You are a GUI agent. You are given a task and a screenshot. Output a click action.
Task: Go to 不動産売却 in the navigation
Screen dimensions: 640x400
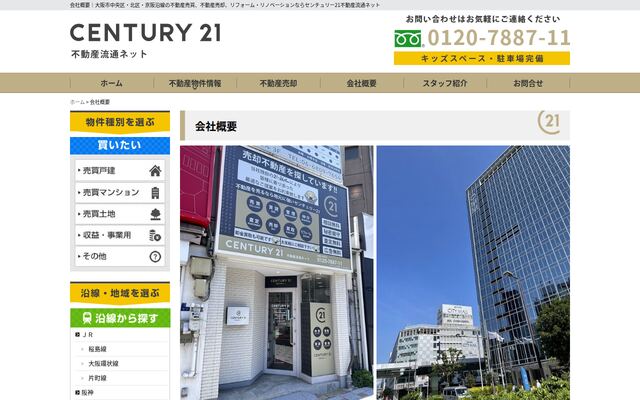[x=278, y=83]
